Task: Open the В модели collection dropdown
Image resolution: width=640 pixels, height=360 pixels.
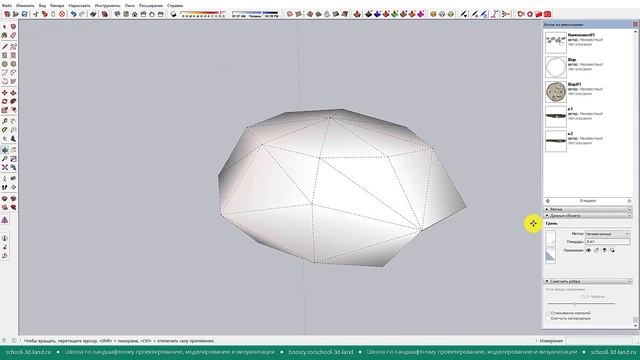Action: coord(588,201)
